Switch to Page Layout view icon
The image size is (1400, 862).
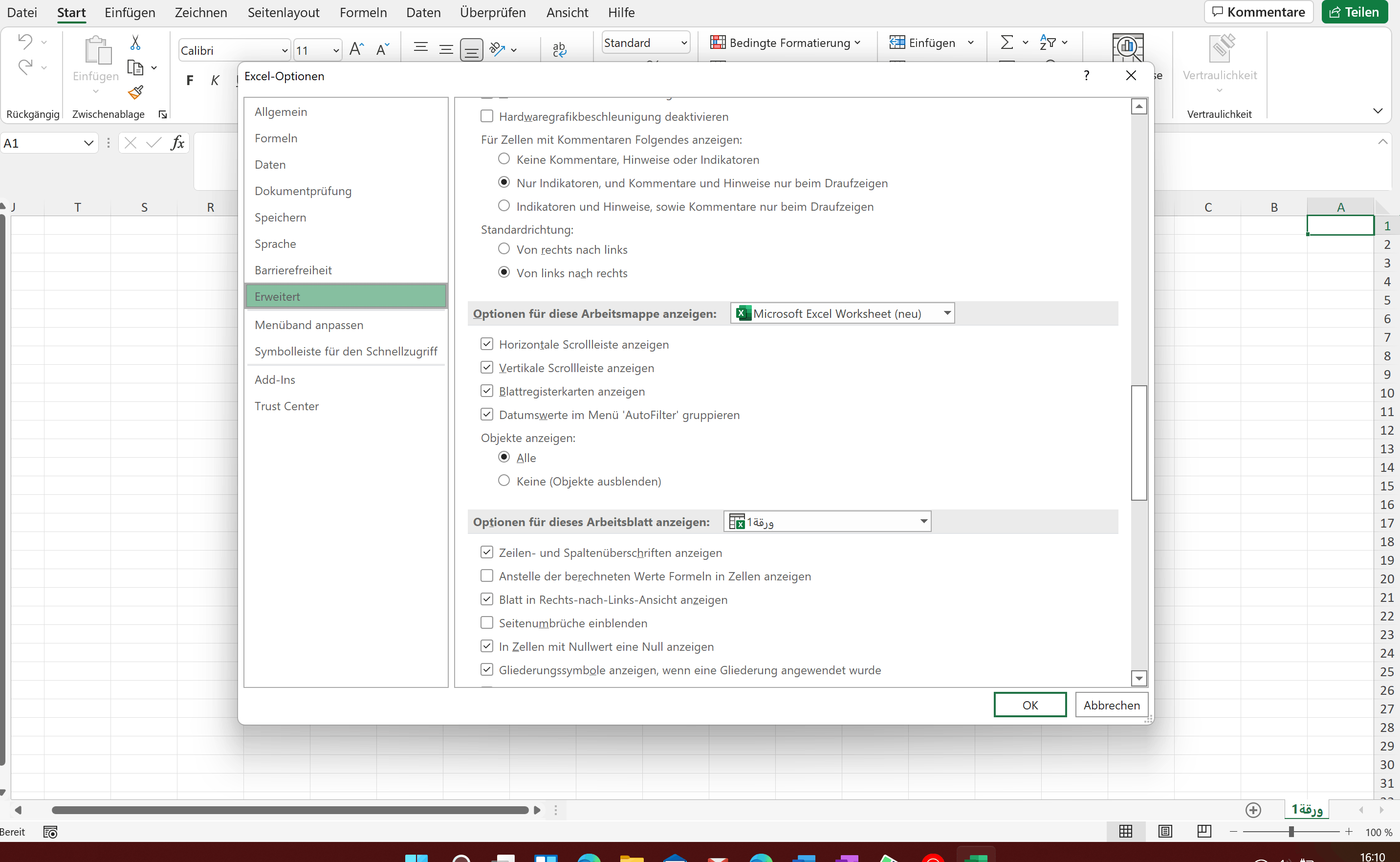1165,831
